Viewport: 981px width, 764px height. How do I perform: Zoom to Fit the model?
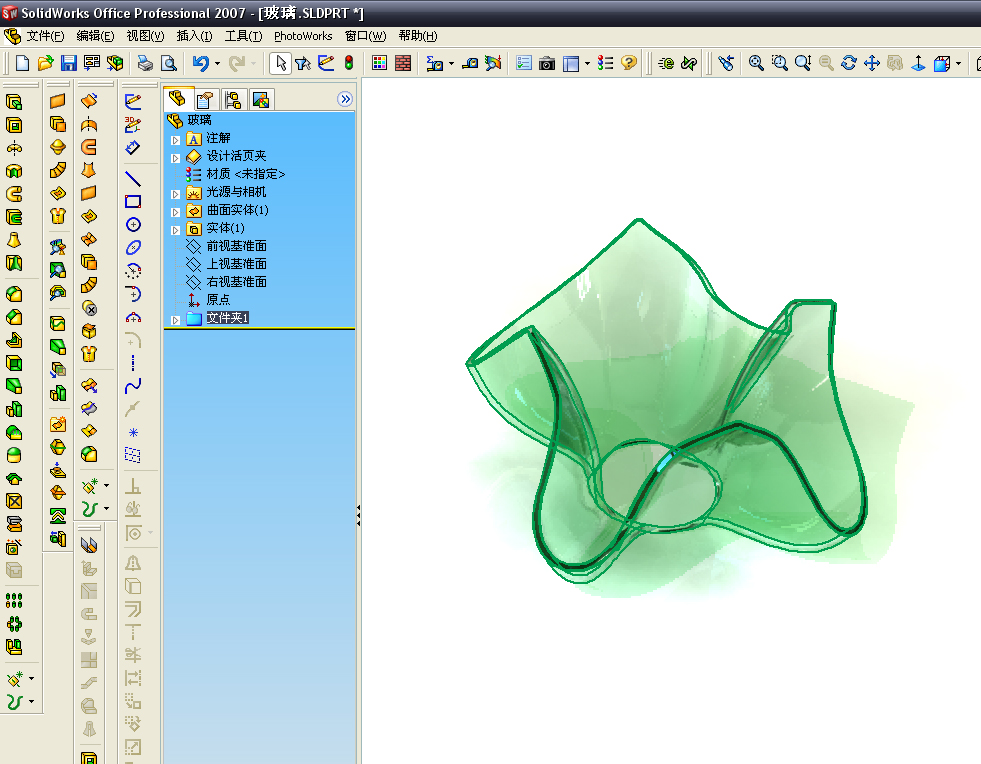(x=756, y=63)
